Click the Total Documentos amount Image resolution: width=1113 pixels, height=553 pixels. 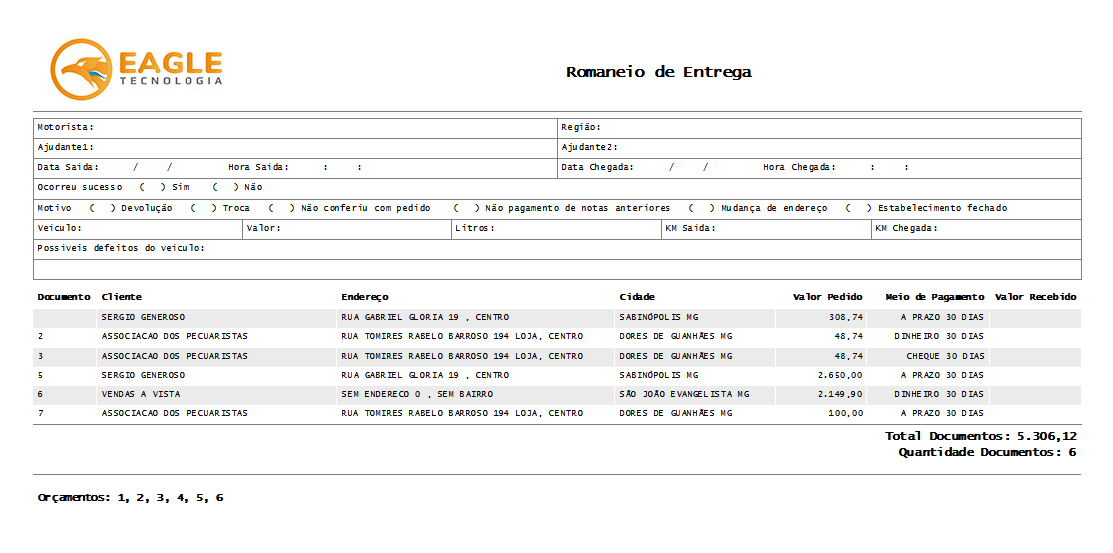1046,436
